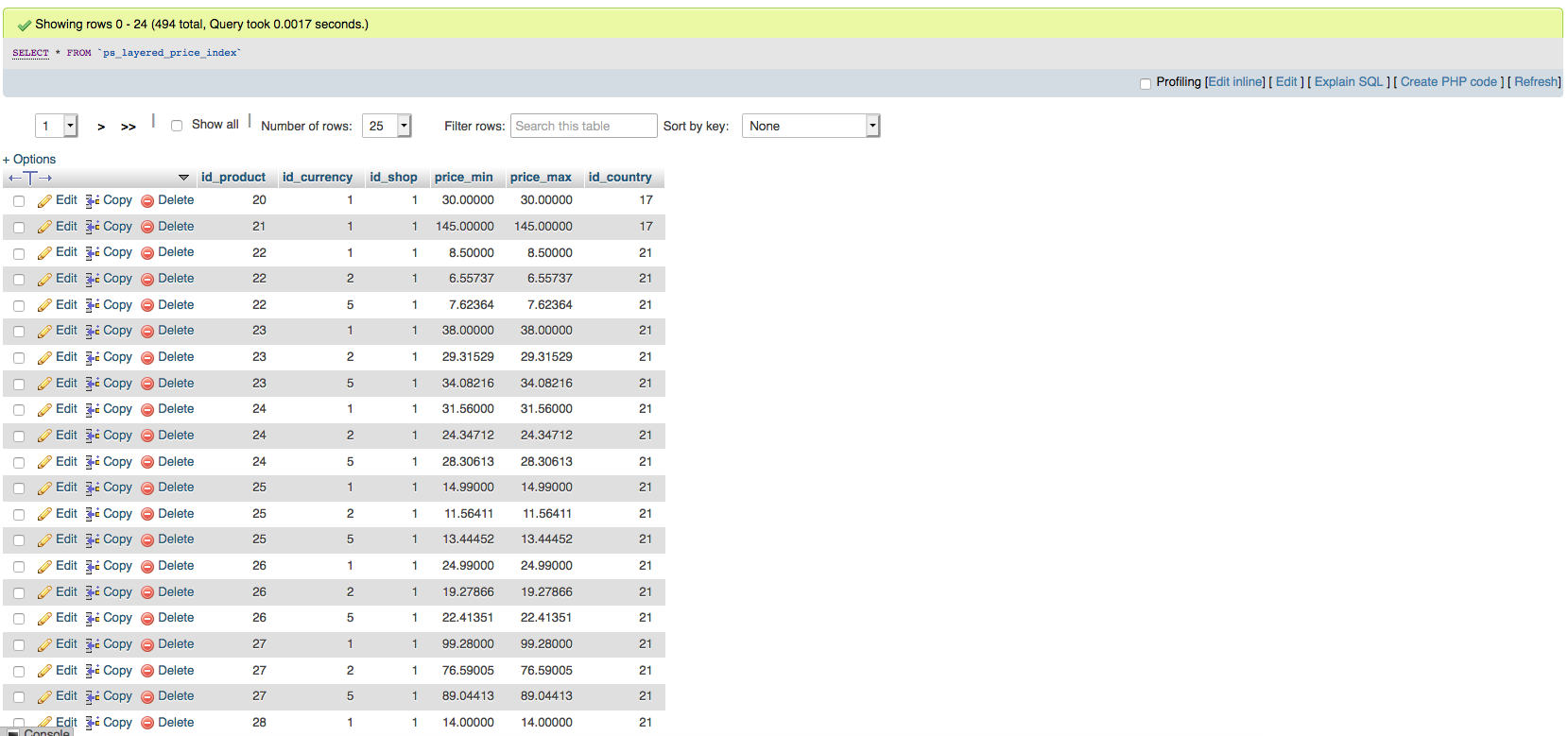Click the pencil Edit icon for price 38.00000 row
Screen dimensions: 1568x736
click(x=44, y=332)
